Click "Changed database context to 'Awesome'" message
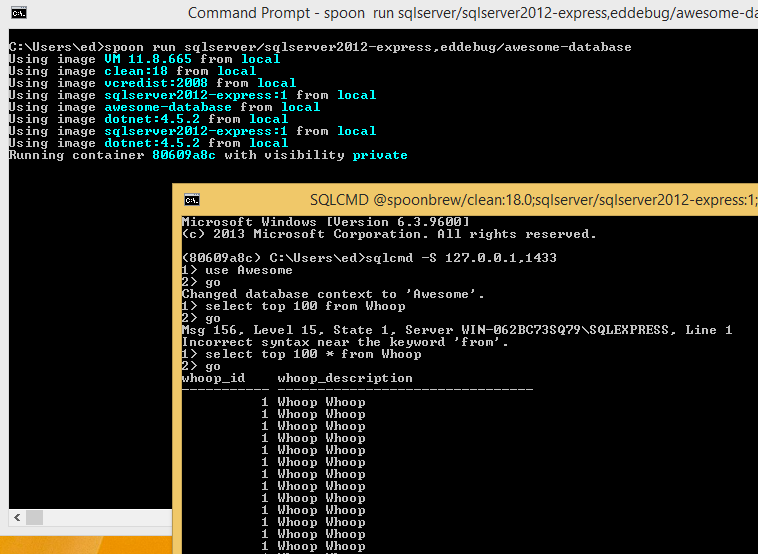The height and width of the screenshot is (554, 758). point(333,294)
